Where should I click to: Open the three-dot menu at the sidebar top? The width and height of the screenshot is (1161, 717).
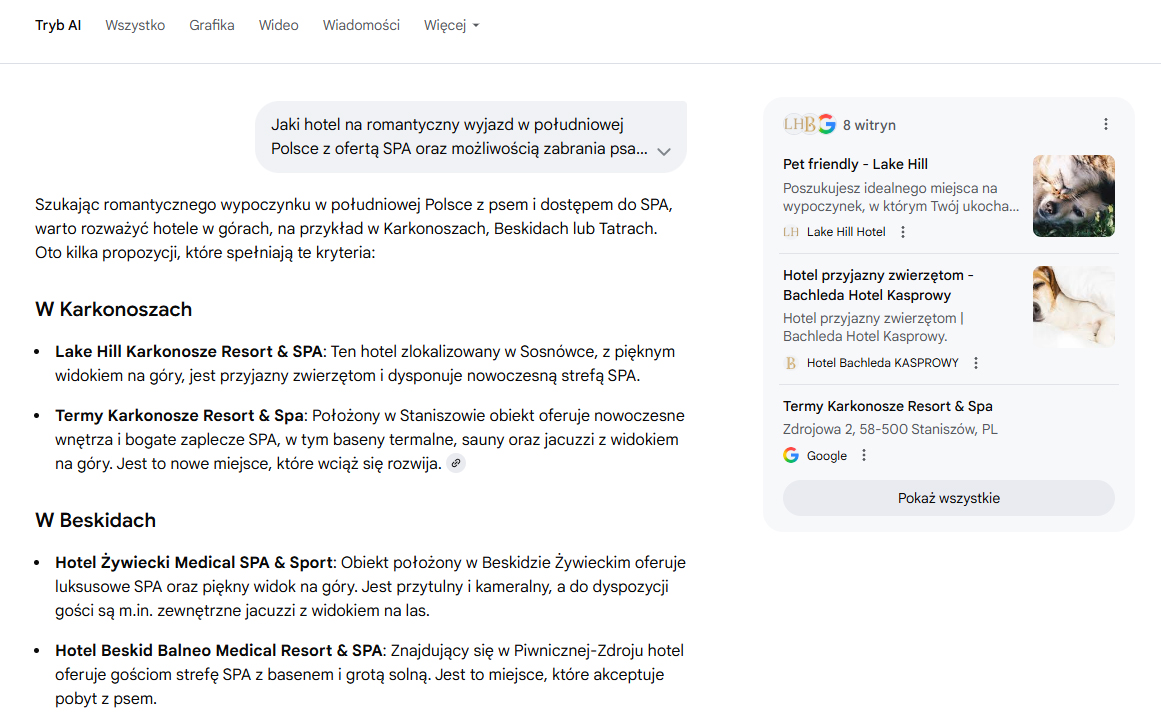click(1106, 123)
